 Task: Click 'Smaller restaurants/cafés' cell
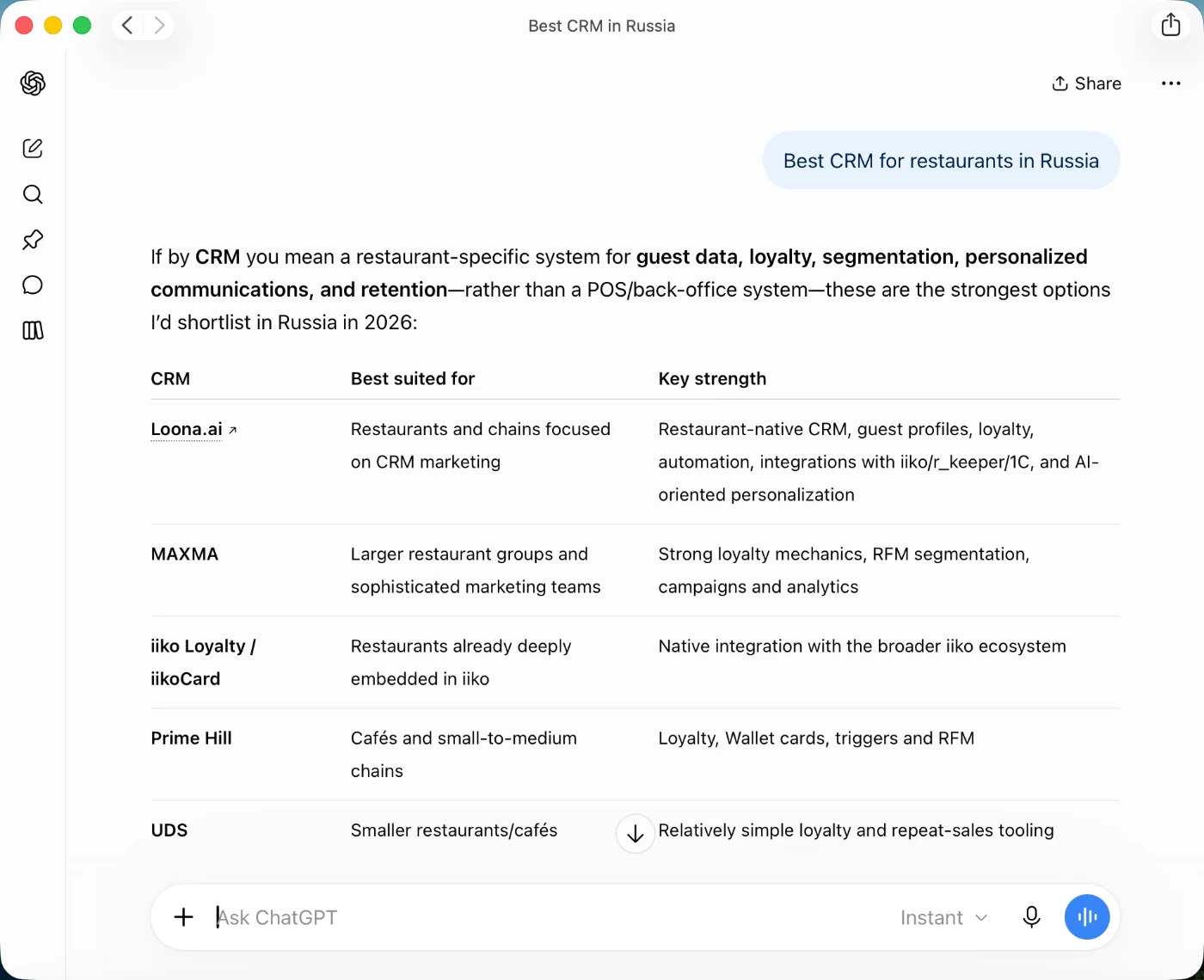tap(454, 830)
